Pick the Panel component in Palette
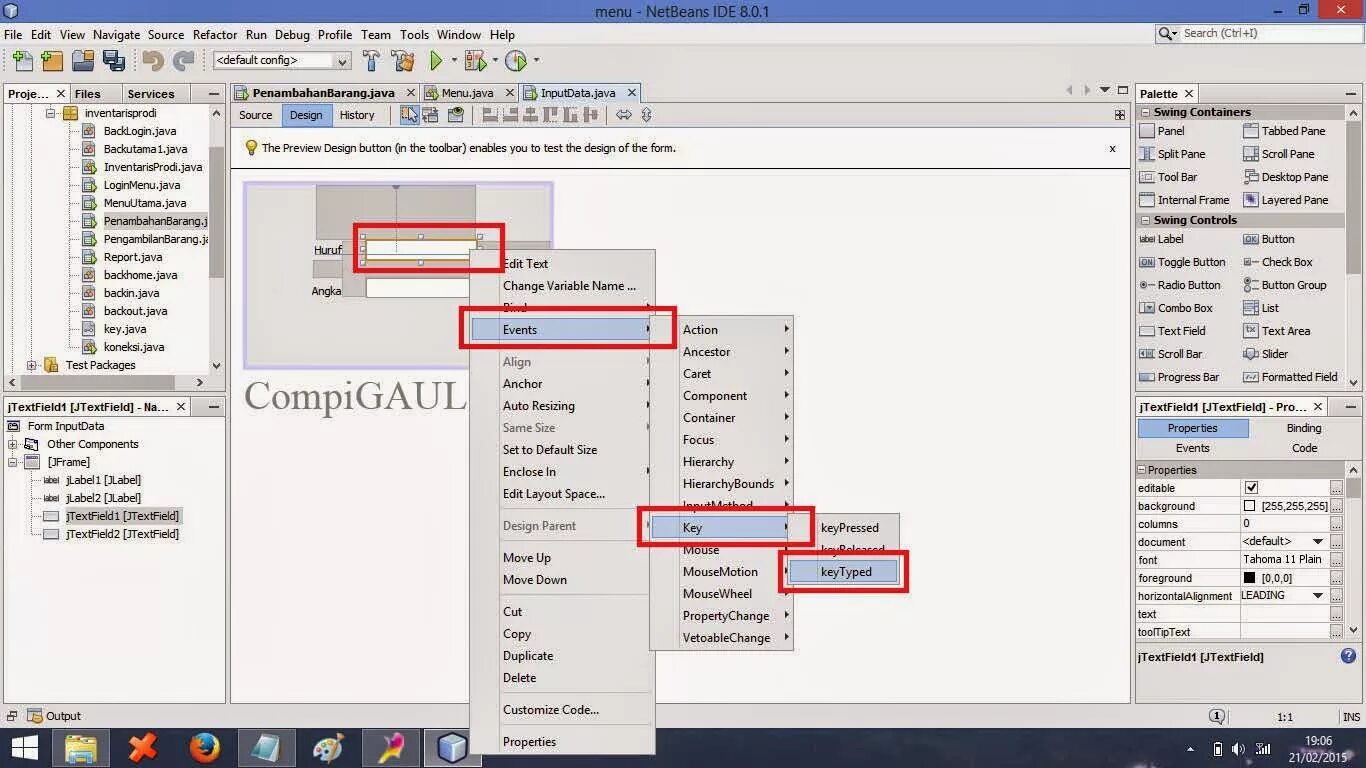This screenshot has width=1366, height=768. pos(1162,131)
